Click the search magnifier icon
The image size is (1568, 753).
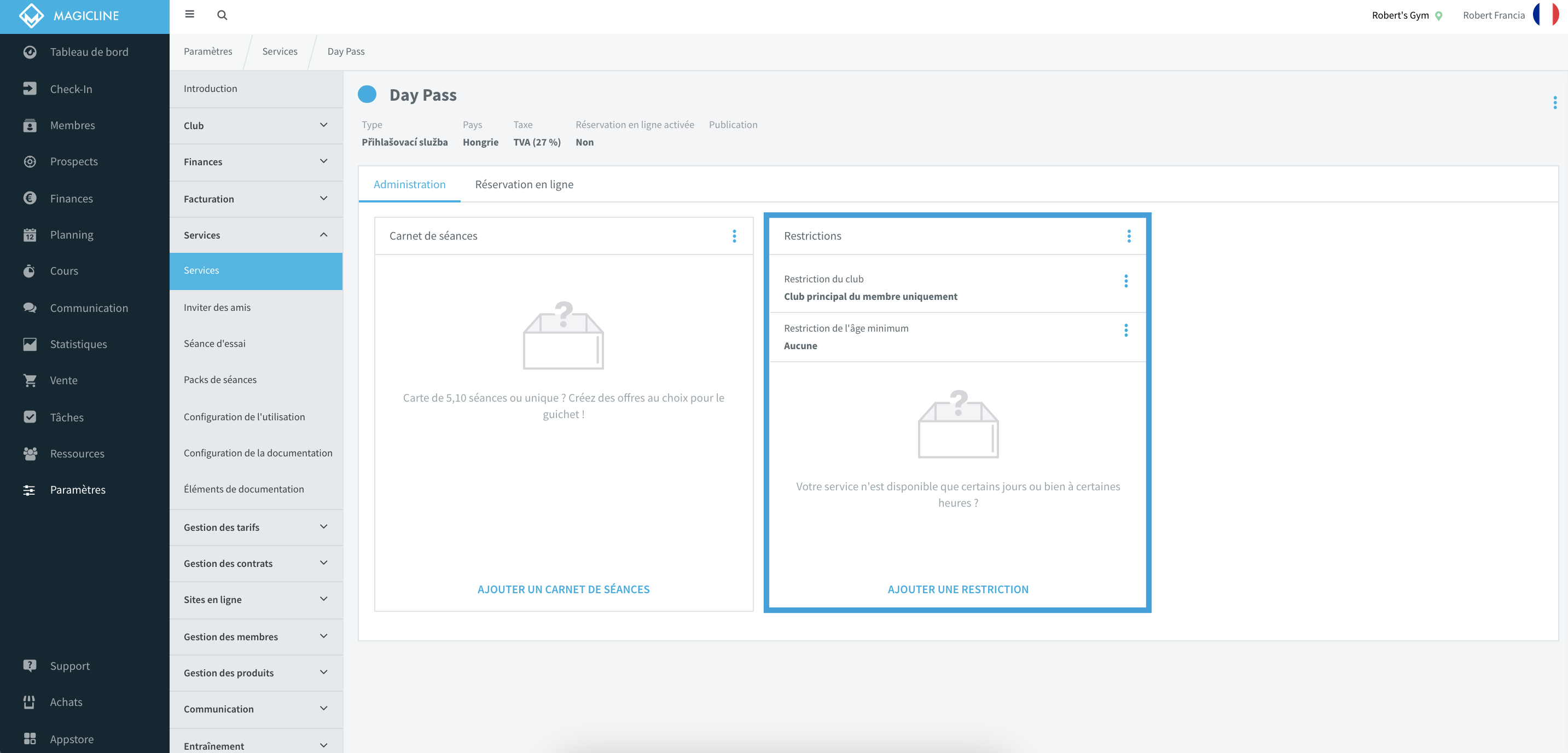coord(222,15)
